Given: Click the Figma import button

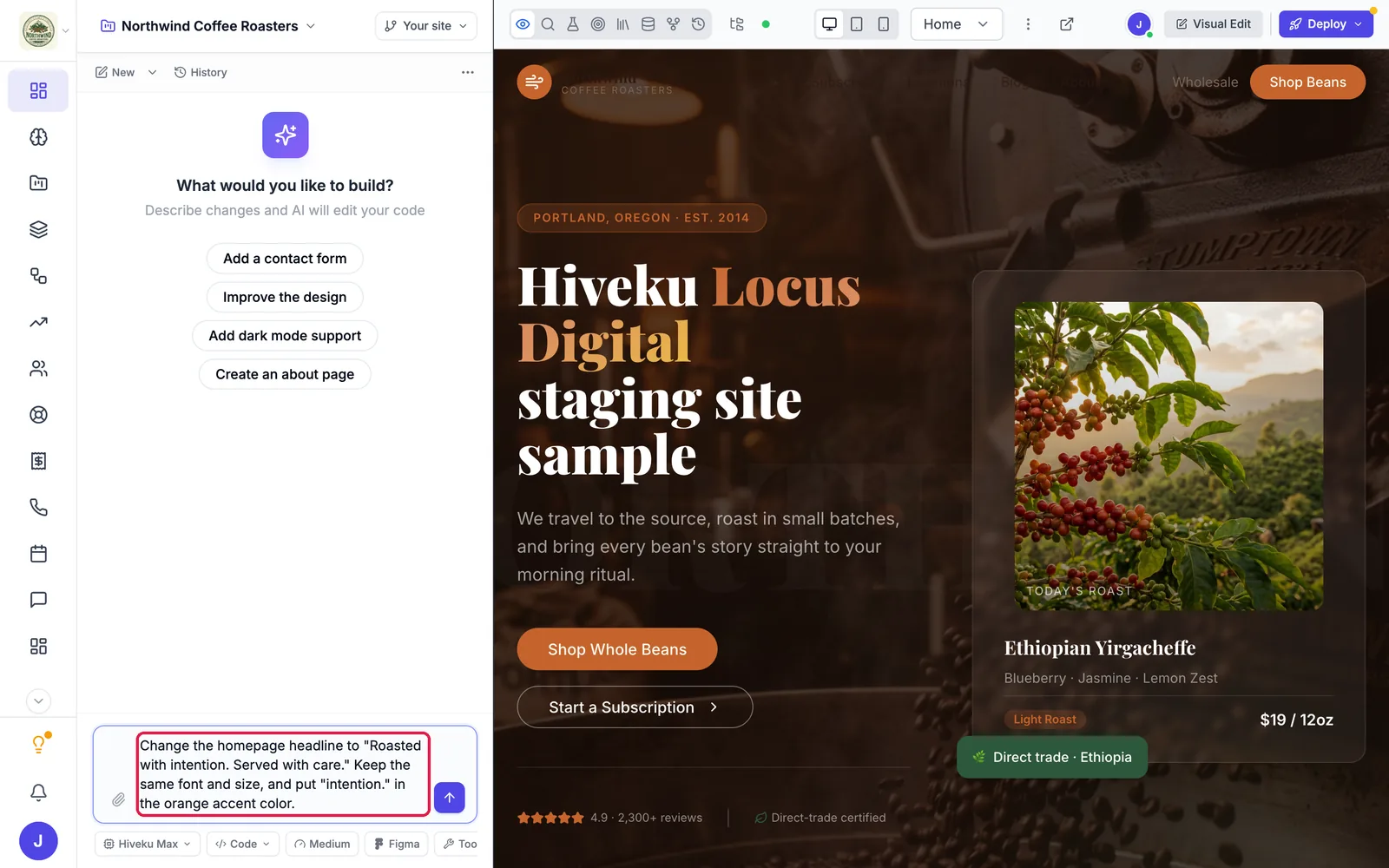Looking at the screenshot, I should (x=397, y=844).
